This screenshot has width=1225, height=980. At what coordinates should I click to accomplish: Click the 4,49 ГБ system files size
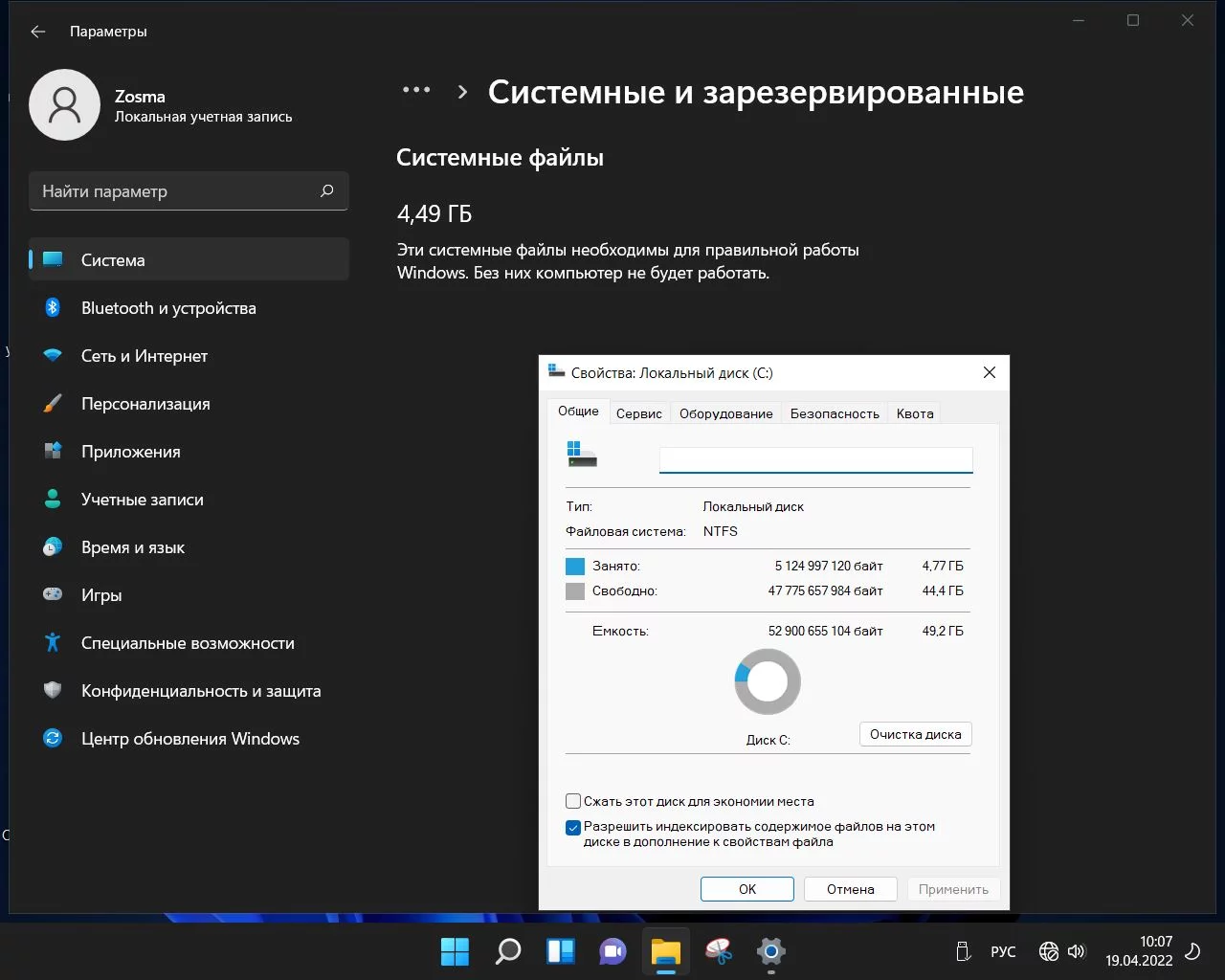click(434, 213)
